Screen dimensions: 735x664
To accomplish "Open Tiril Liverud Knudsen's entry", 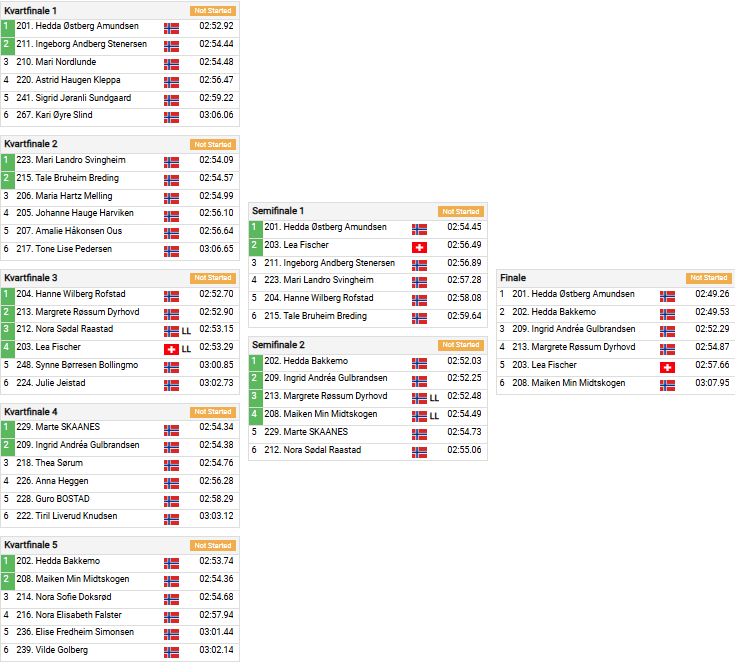I will point(74,517).
